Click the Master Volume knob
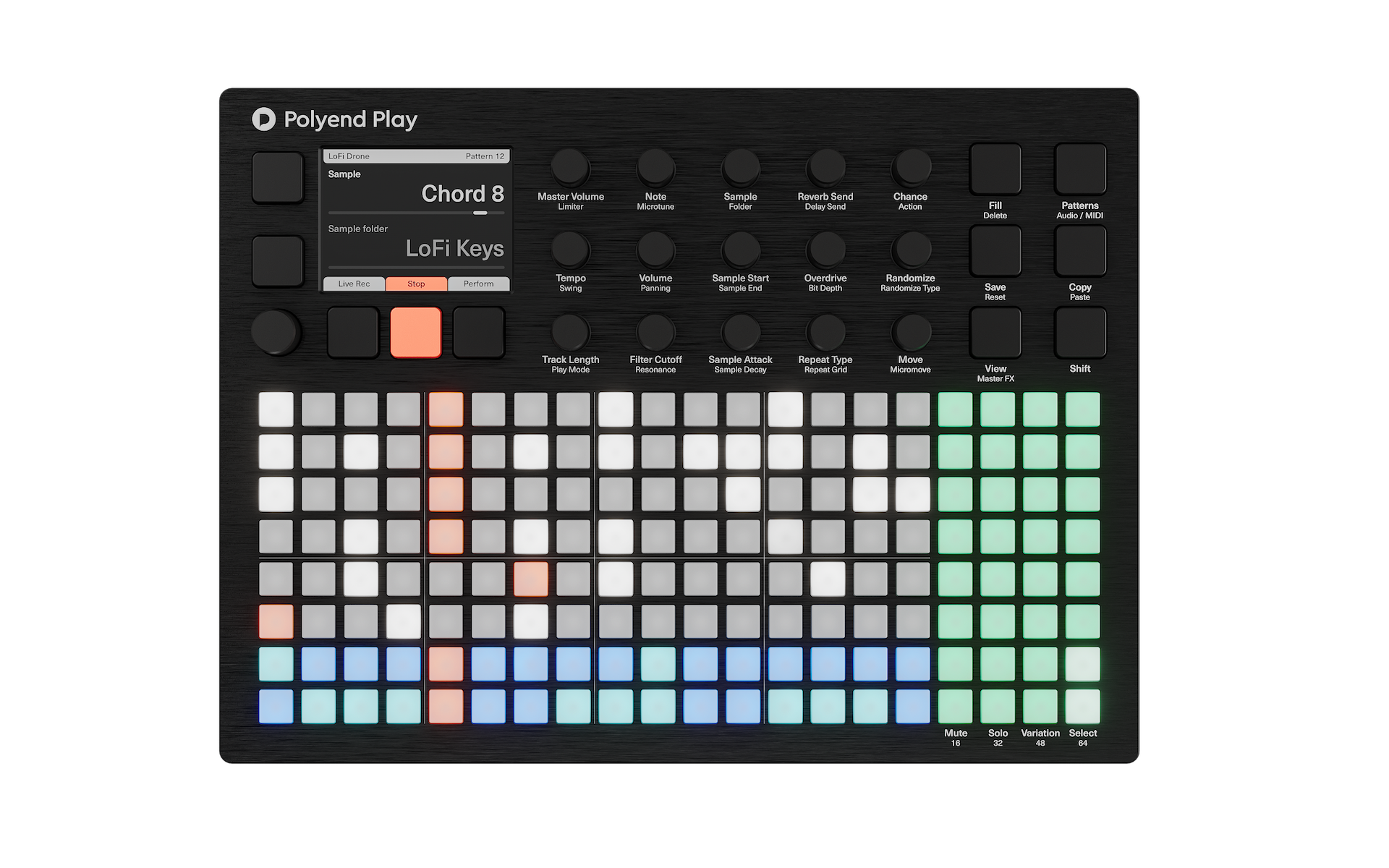Screen dimensions: 1389x868 [570, 168]
